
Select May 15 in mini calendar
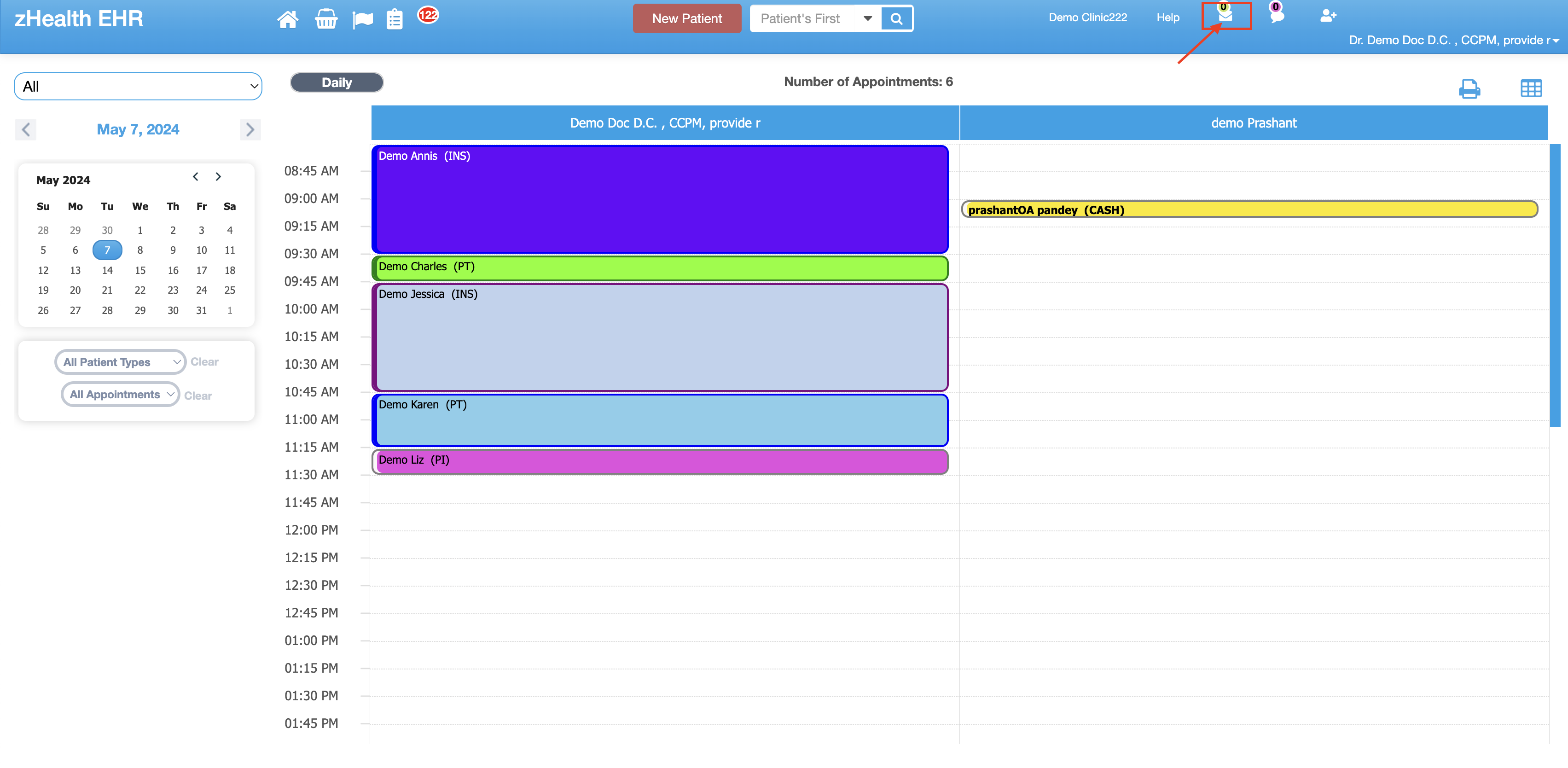click(140, 270)
